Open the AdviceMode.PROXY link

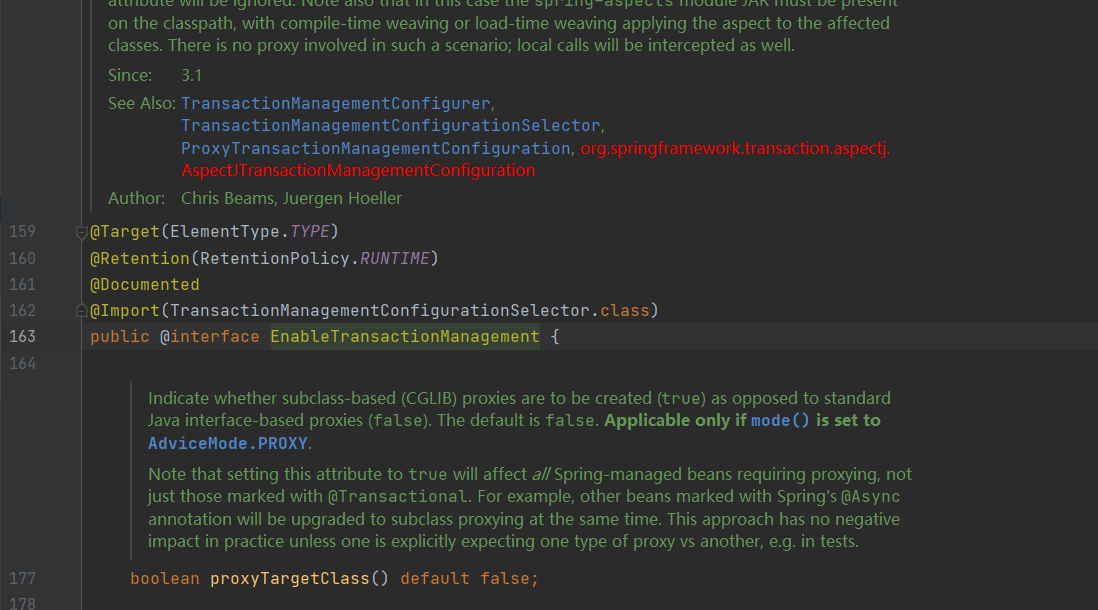[228, 443]
